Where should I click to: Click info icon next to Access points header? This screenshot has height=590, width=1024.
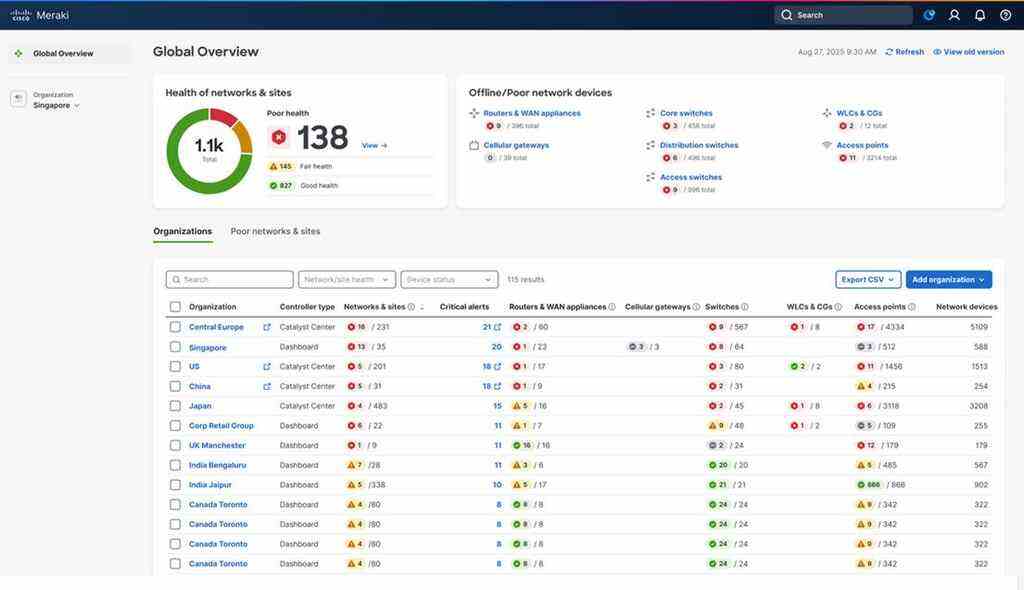[x=912, y=307]
